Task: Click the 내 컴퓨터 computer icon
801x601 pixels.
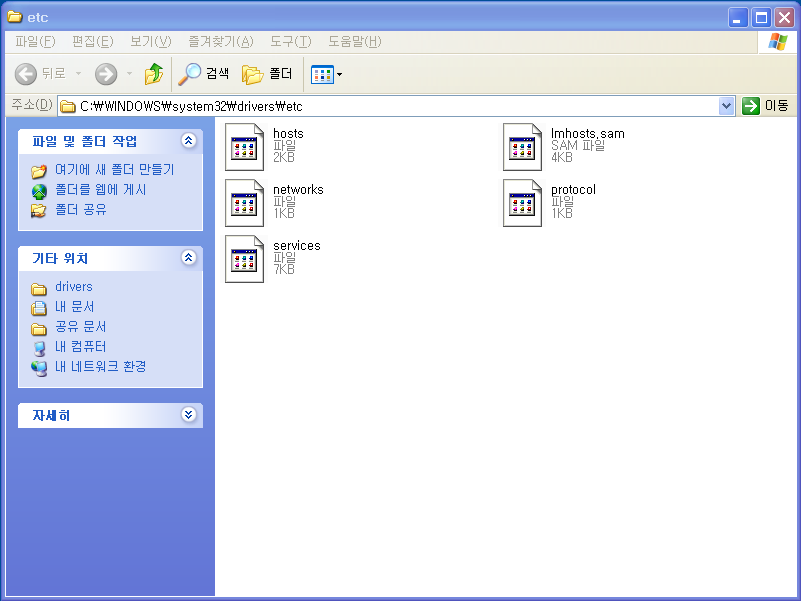Action: [39, 348]
